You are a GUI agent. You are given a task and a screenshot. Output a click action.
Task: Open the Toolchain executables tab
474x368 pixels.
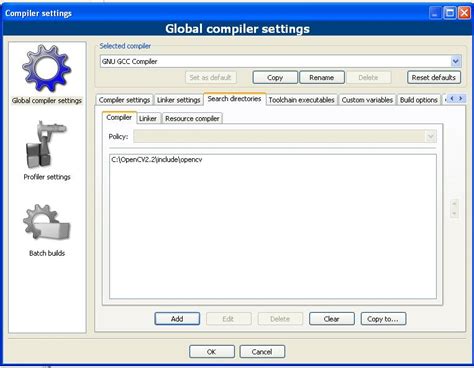click(301, 100)
